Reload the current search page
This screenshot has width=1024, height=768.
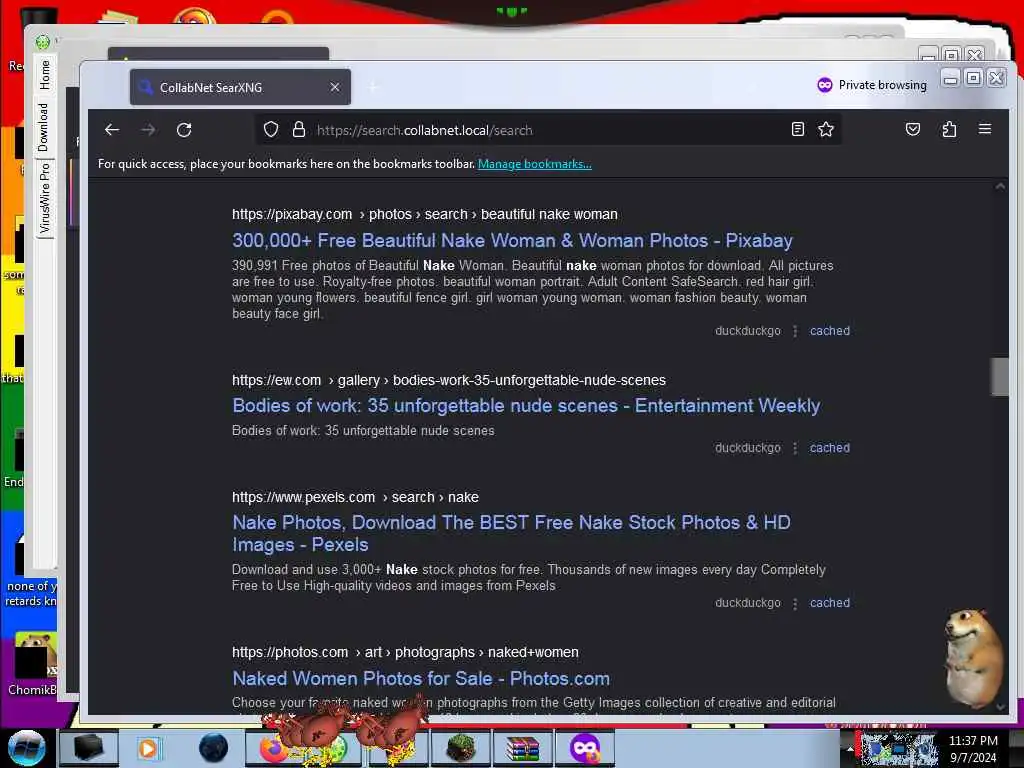[184, 130]
